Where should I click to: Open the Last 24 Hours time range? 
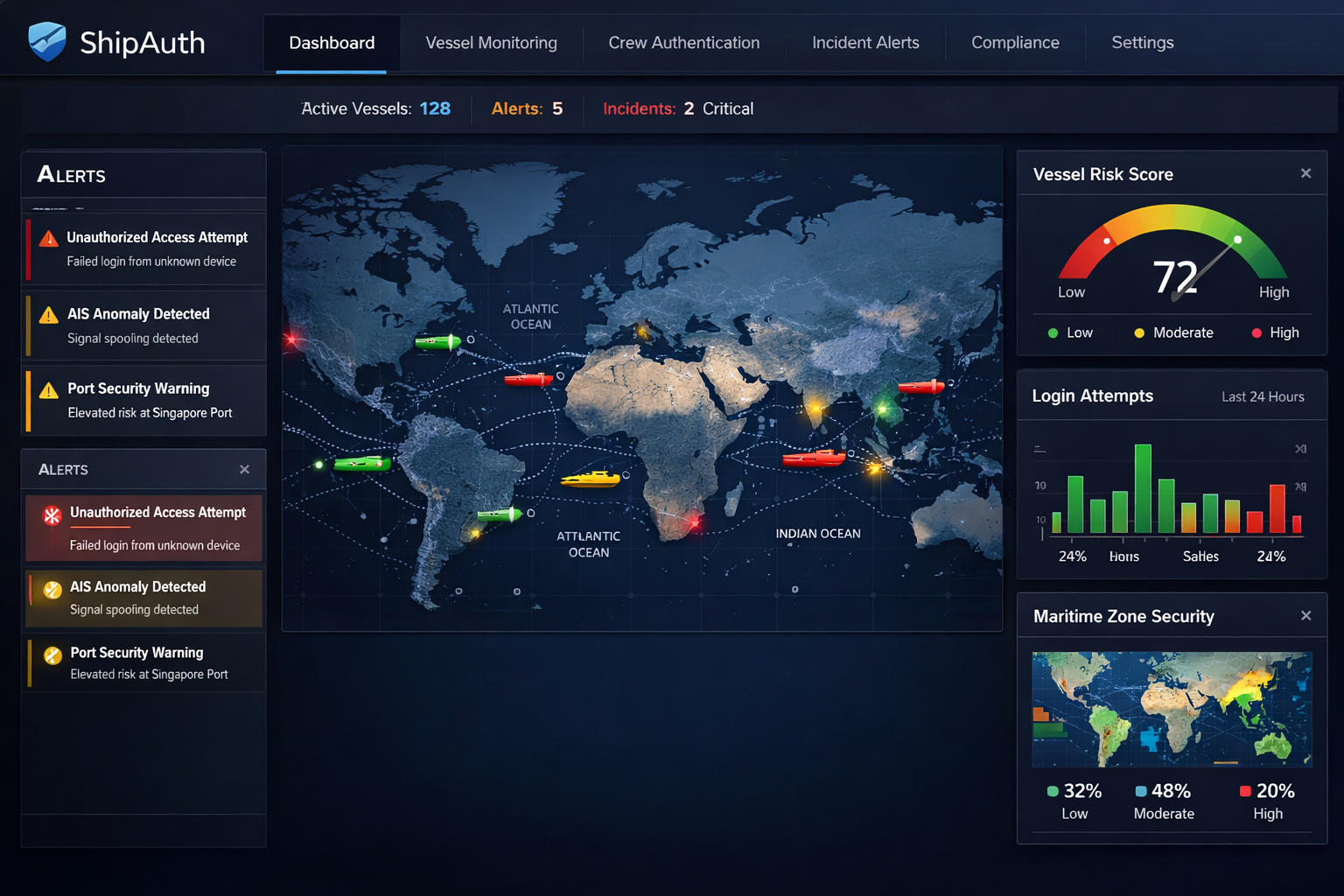coord(1262,396)
